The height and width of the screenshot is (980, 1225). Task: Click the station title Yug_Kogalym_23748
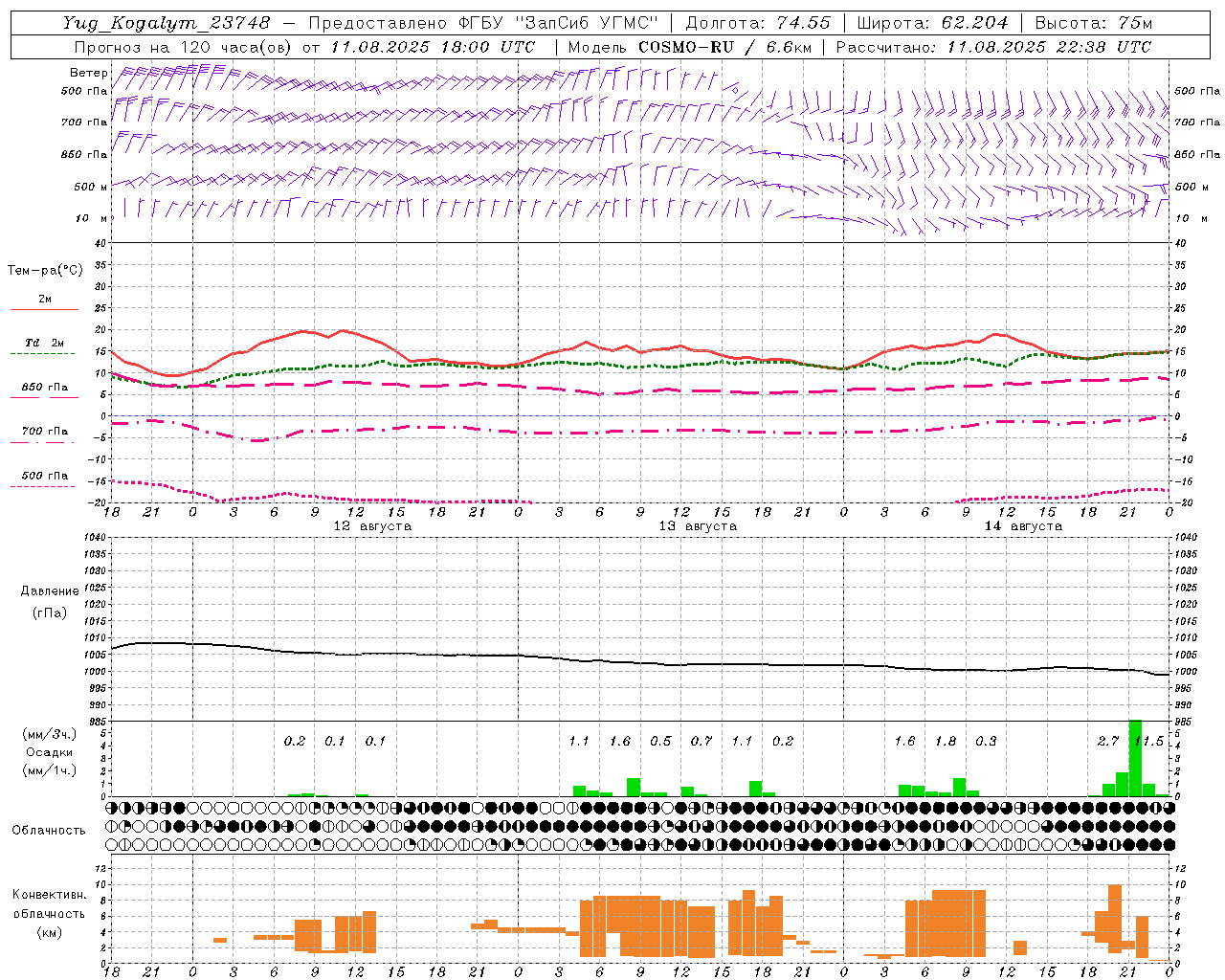[x=167, y=23]
